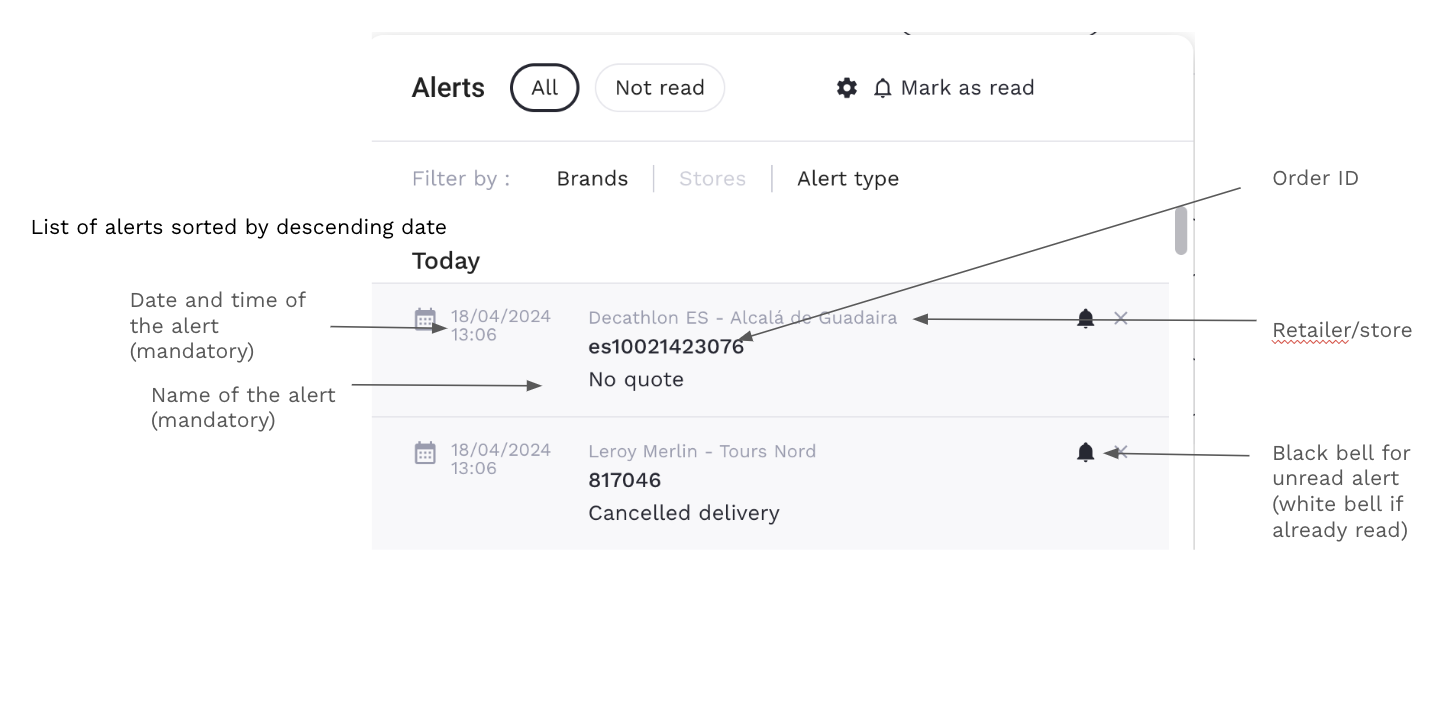Dismiss the Leroy Merlin alert
This screenshot has width=1450, height=710.
click(x=1123, y=452)
